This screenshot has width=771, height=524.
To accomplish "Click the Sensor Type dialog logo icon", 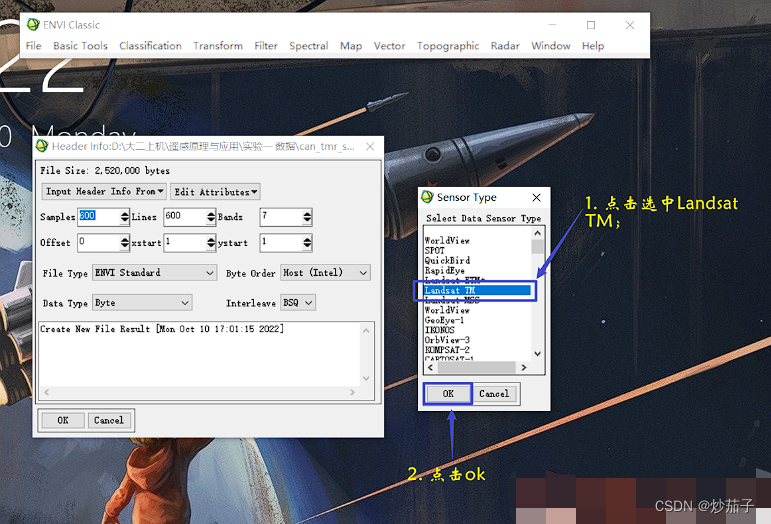I will 427,197.
